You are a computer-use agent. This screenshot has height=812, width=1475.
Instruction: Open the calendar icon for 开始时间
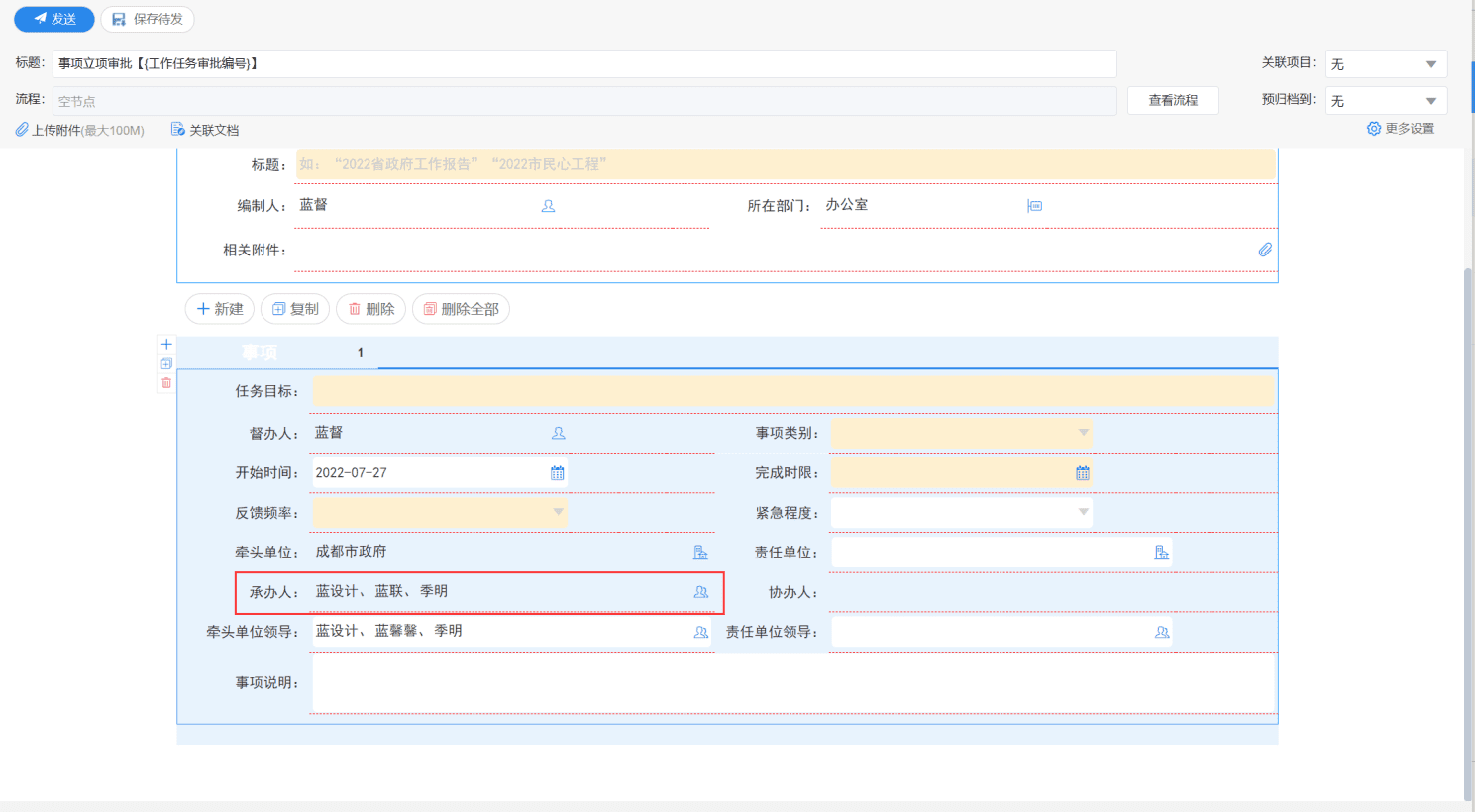(558, 473)
